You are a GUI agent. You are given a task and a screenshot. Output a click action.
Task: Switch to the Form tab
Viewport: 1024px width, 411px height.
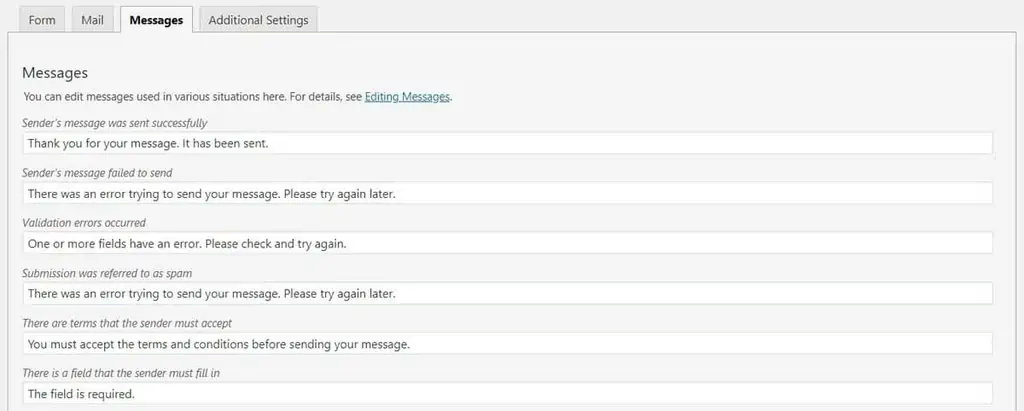[x=42, y=20]
